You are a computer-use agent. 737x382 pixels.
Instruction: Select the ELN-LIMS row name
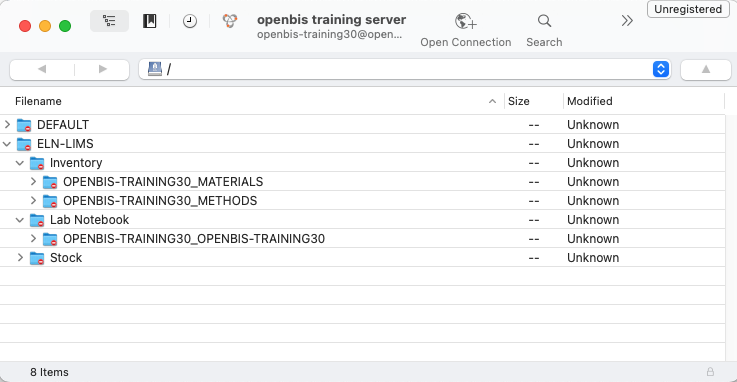[x=65, y=144]
